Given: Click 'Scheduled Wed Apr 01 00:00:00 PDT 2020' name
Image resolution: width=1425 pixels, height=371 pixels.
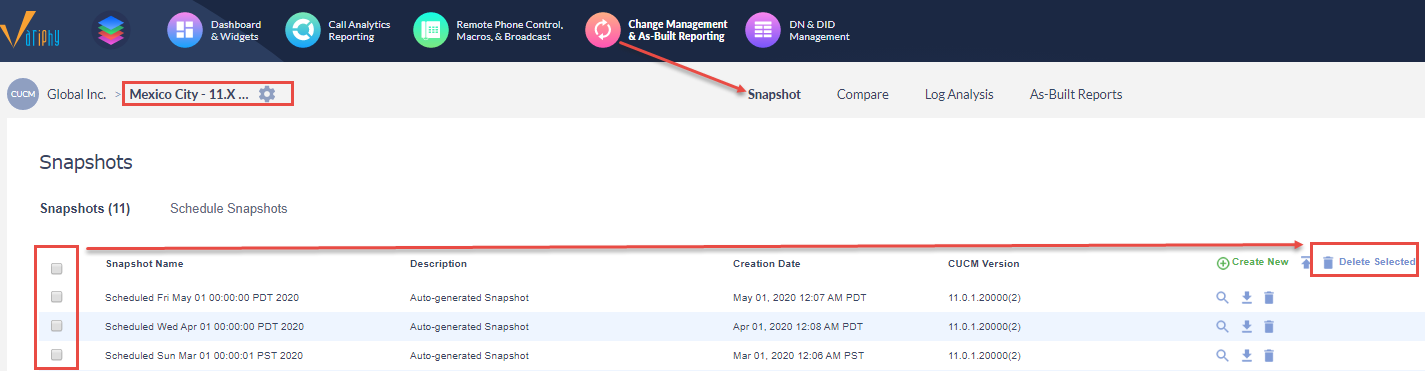Looking at the screenshot, I should click(x=204, y=327).
